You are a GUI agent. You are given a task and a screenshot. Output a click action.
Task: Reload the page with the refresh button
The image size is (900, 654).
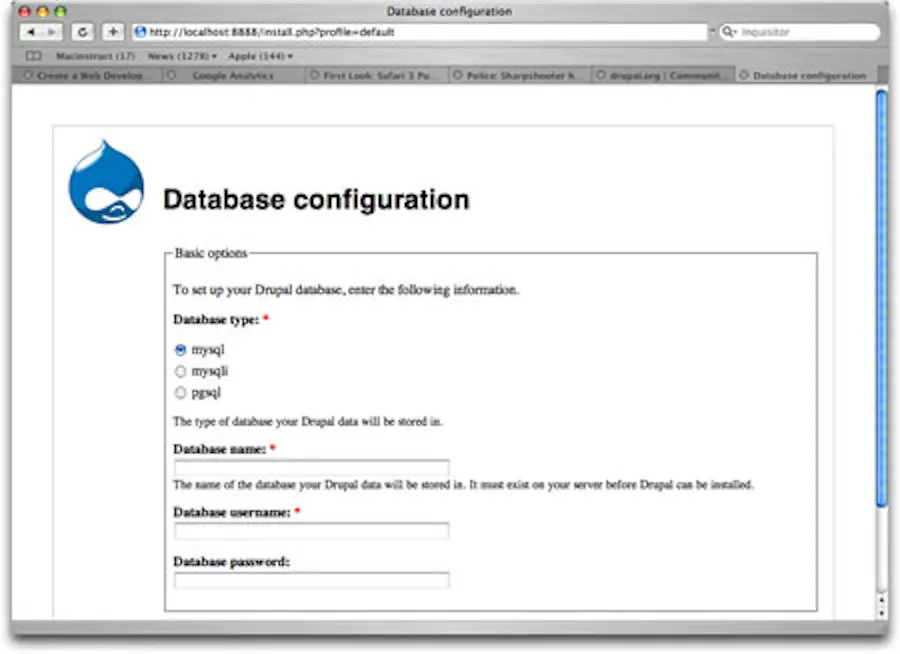pyautogui.click(x=83, y=33)
